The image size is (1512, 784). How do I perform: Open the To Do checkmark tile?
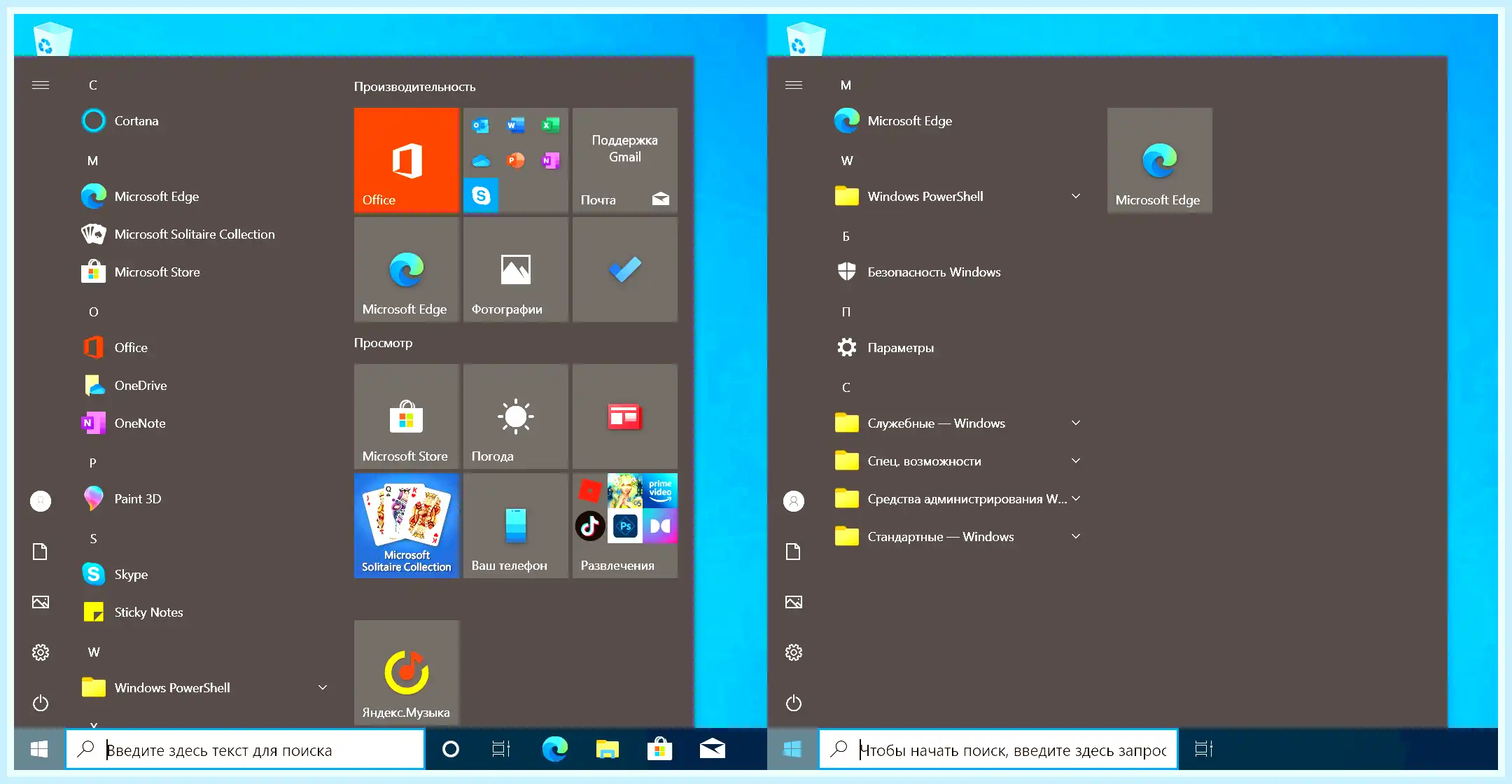point(625,269)
